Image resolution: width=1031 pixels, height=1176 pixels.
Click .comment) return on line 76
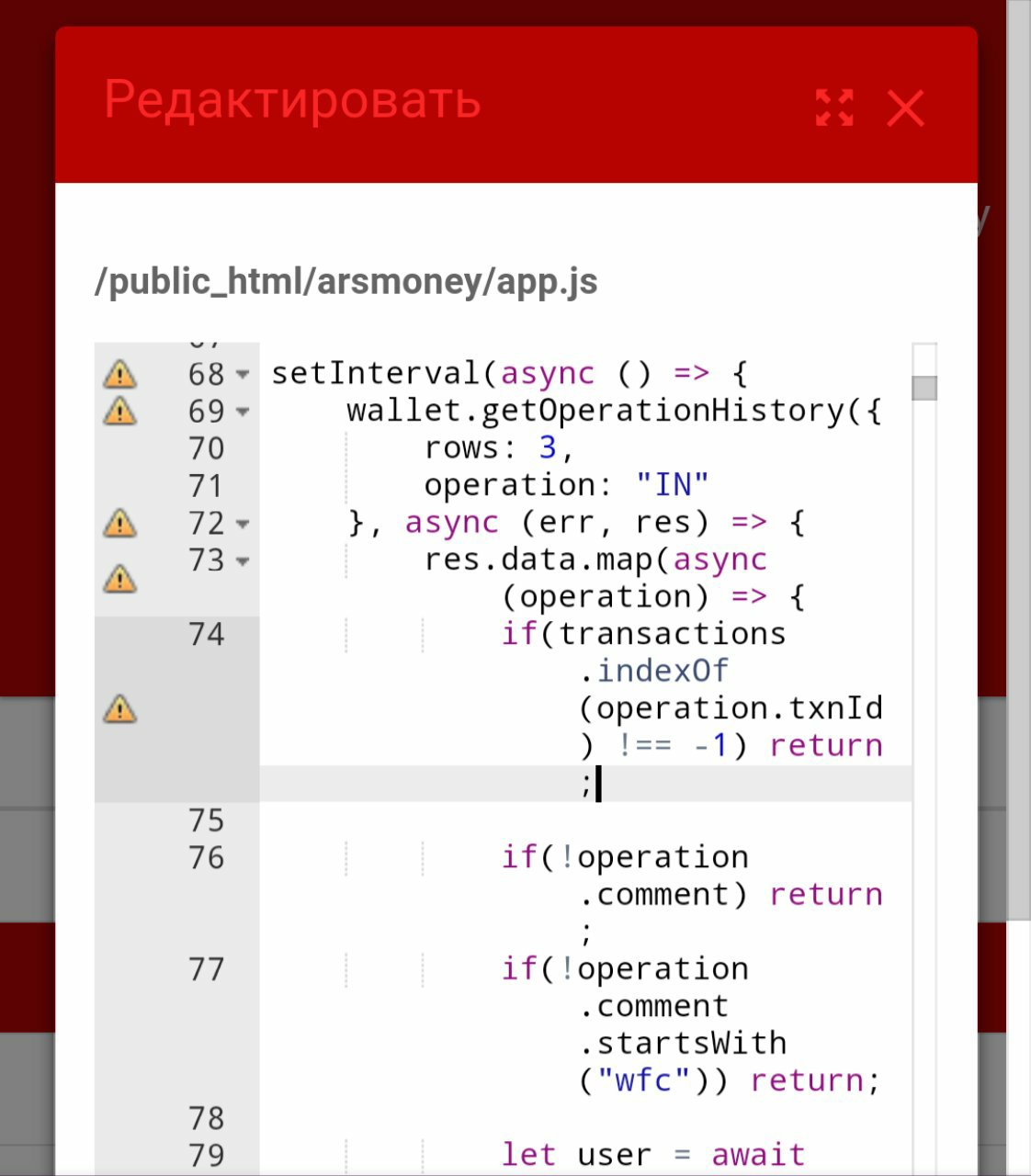coord(731,894)
